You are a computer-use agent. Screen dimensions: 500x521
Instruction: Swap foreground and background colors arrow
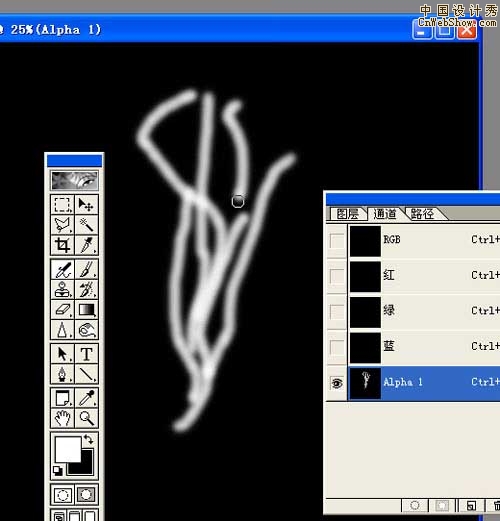89,439
